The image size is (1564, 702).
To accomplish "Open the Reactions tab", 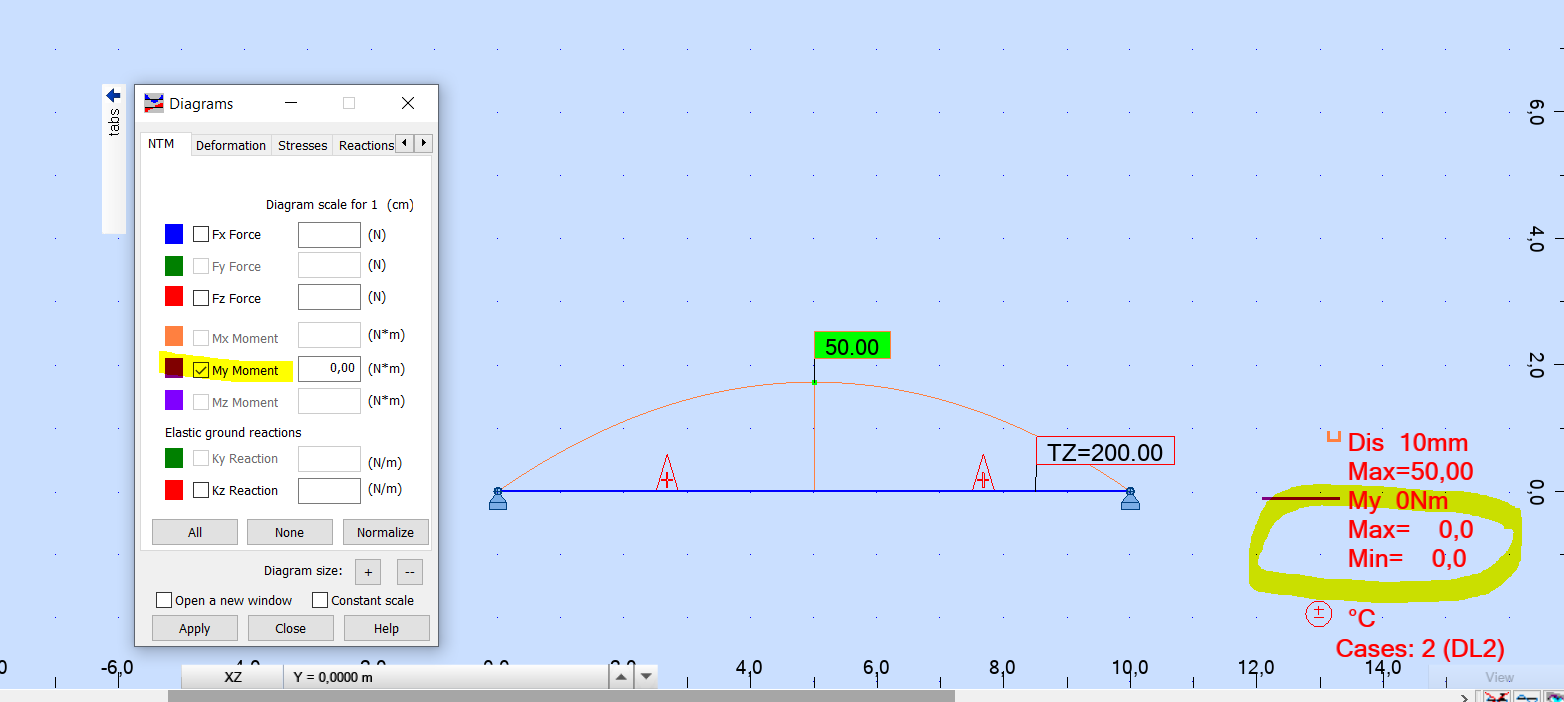I will pos(366,145).
